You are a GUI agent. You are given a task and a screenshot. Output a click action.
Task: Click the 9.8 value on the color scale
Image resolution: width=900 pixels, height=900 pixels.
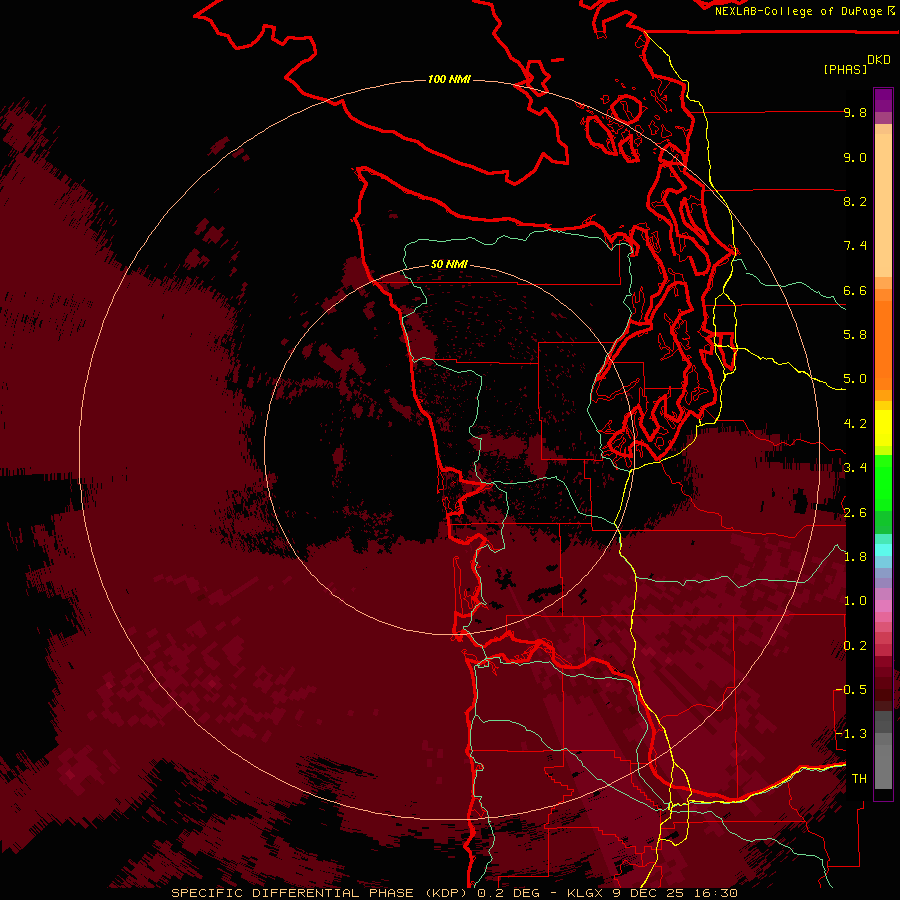click(855, 112)
